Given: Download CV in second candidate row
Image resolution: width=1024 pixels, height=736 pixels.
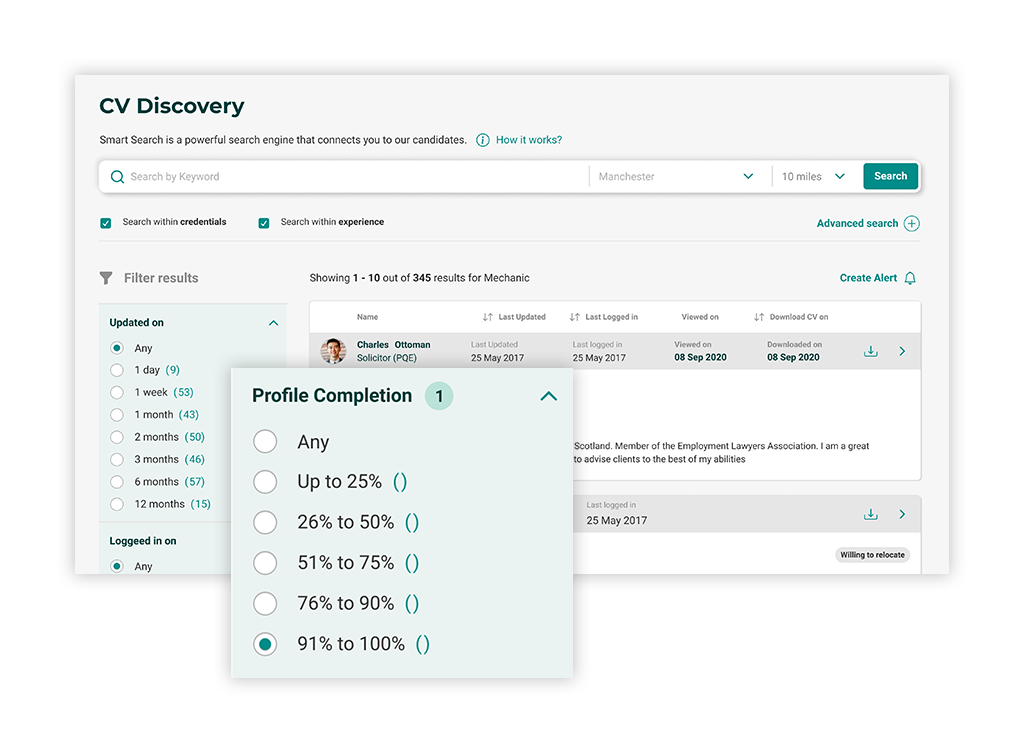Looking at the screenshot, I should (x=871, y=515).
